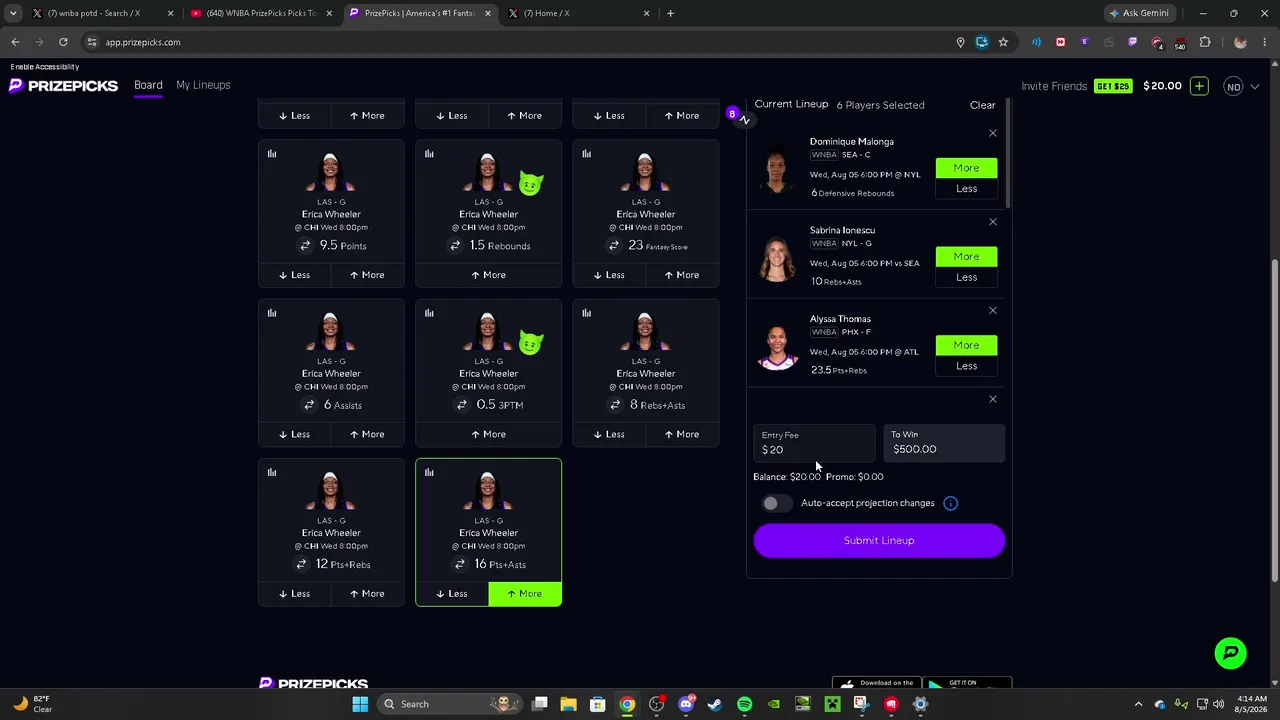Expand the ND account menu chevron
This screenshot has height=720, width=1280.
[1255, 87]
